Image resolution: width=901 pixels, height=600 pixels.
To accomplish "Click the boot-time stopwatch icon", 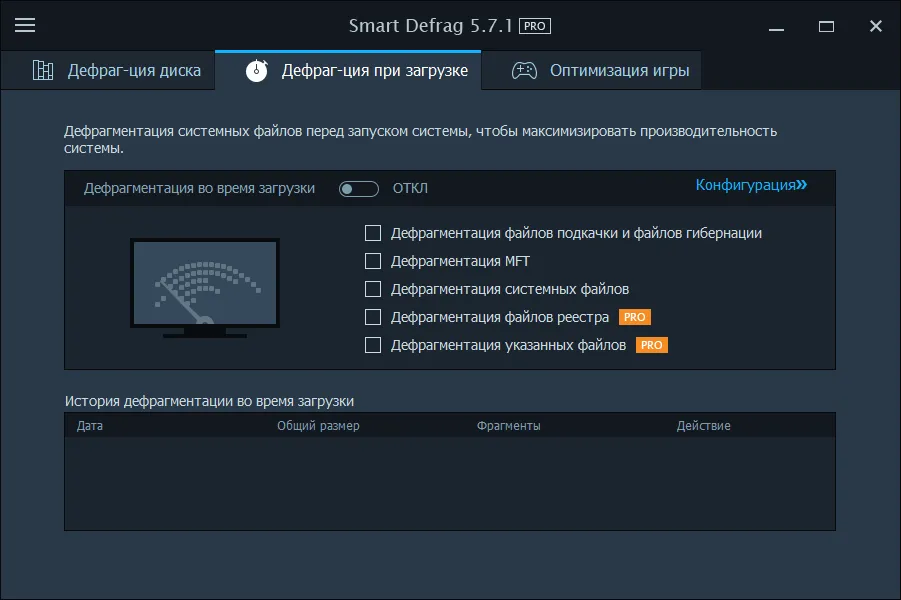I will pos(257,70).
